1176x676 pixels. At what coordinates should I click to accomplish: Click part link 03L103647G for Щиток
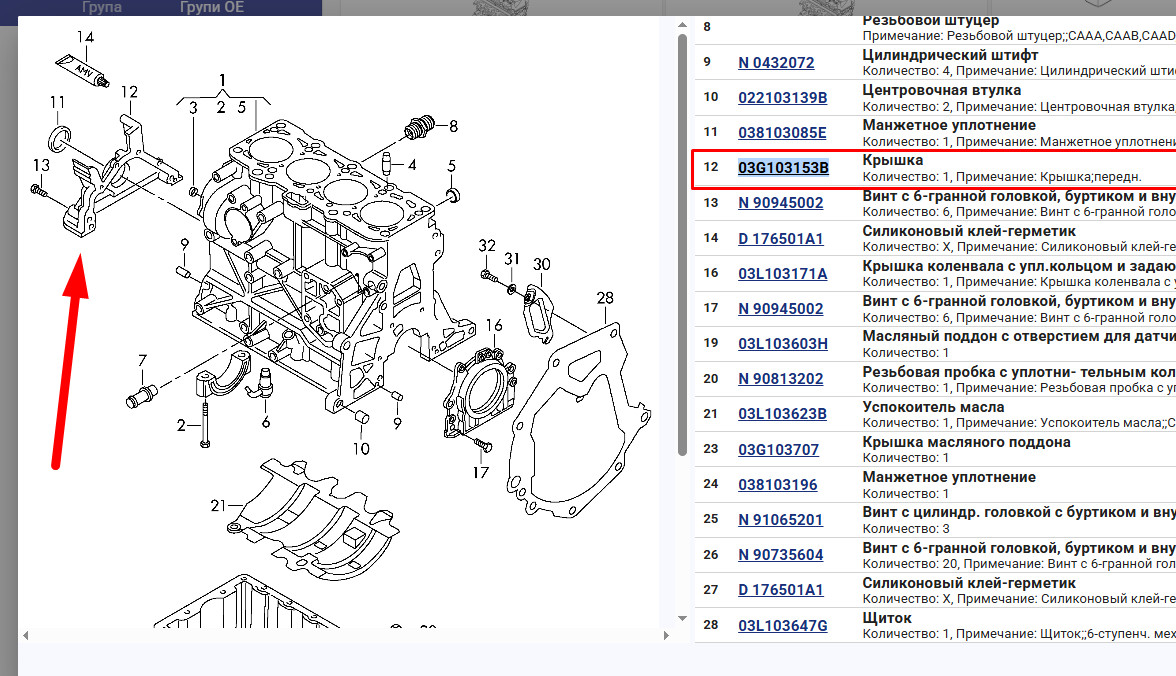tap(783, 625)
